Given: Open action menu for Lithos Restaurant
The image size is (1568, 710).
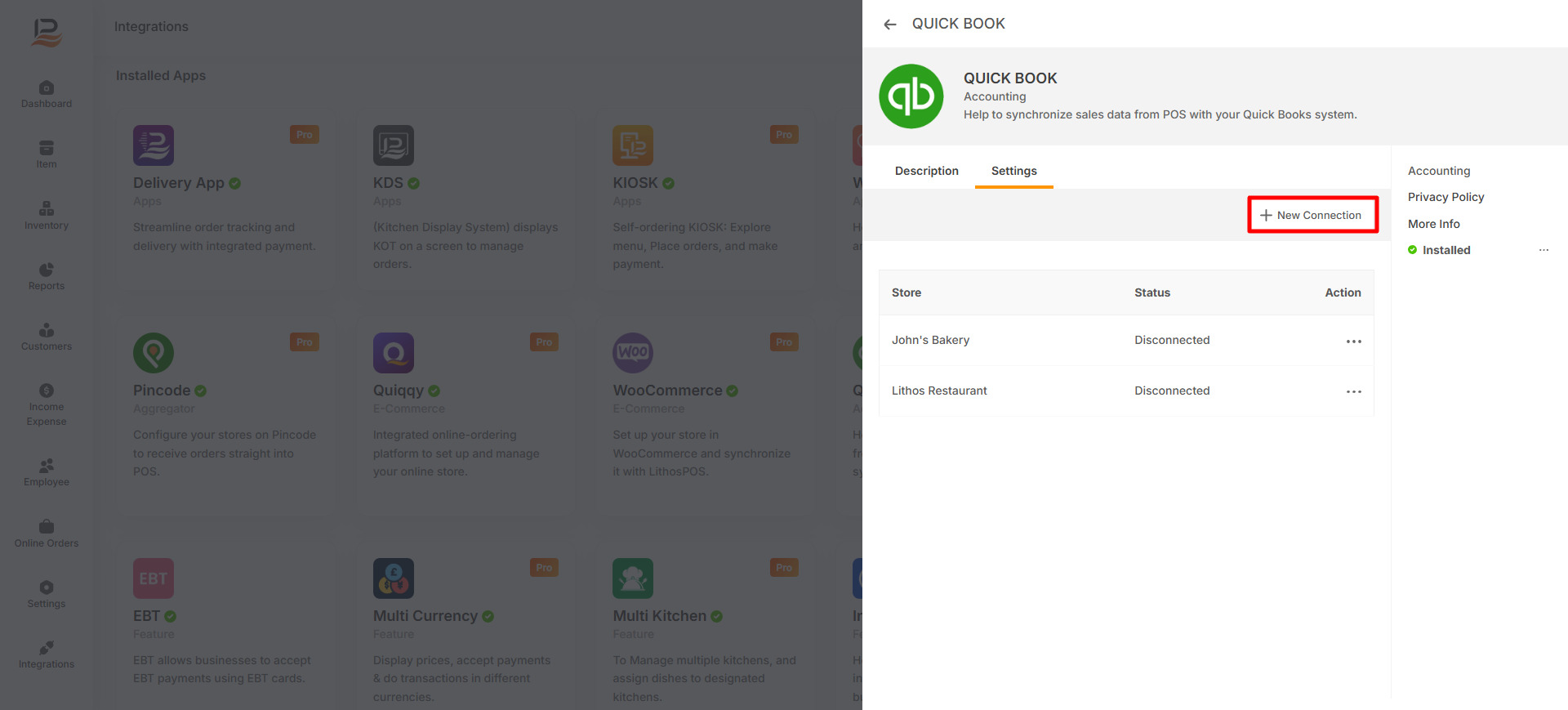Looking at the screenshot, I should coord(1353,392).
